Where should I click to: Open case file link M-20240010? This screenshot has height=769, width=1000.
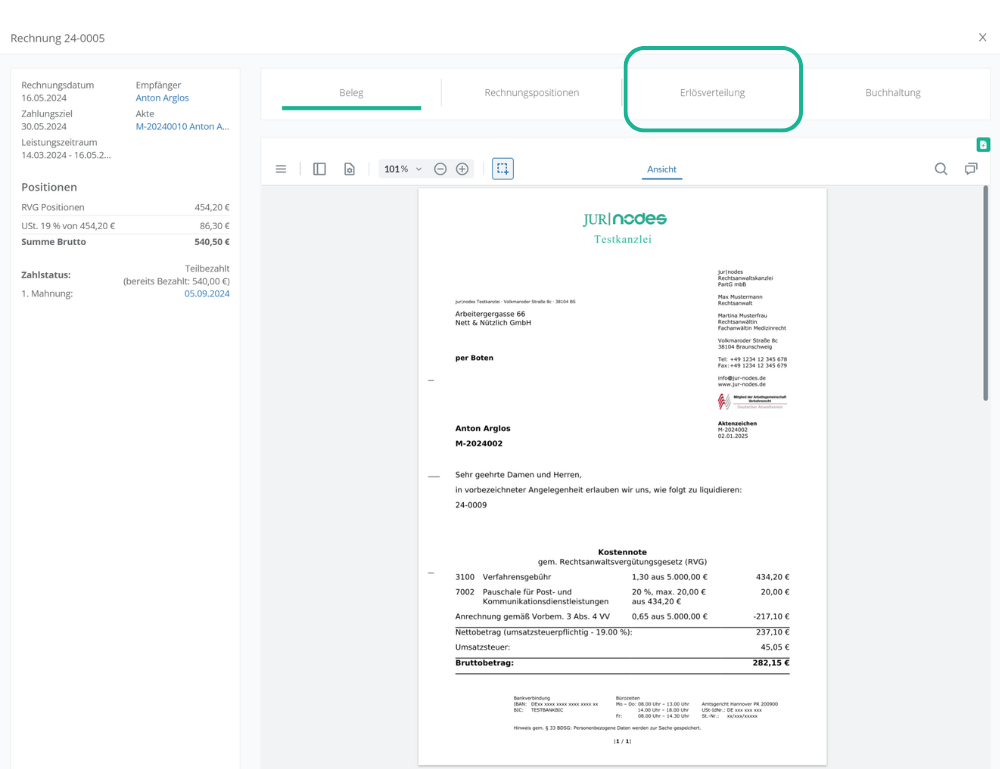point(182,127)
